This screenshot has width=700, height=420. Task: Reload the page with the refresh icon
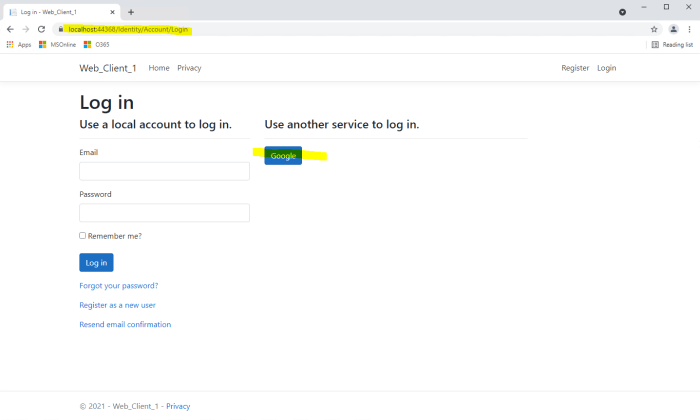tap(42, 29)
